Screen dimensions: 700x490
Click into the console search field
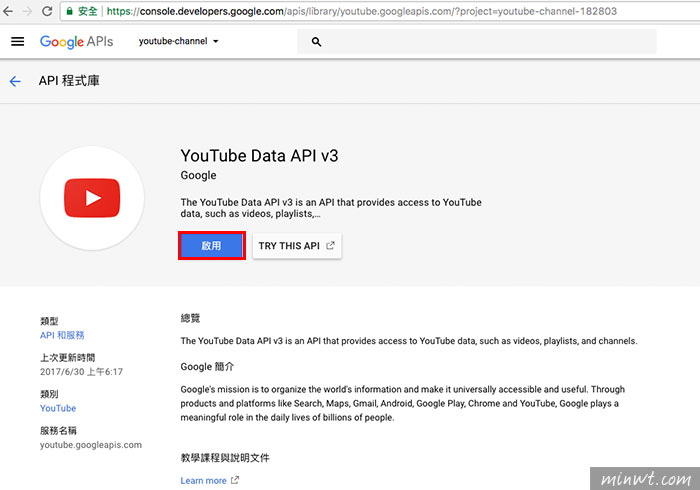[477, 42]
